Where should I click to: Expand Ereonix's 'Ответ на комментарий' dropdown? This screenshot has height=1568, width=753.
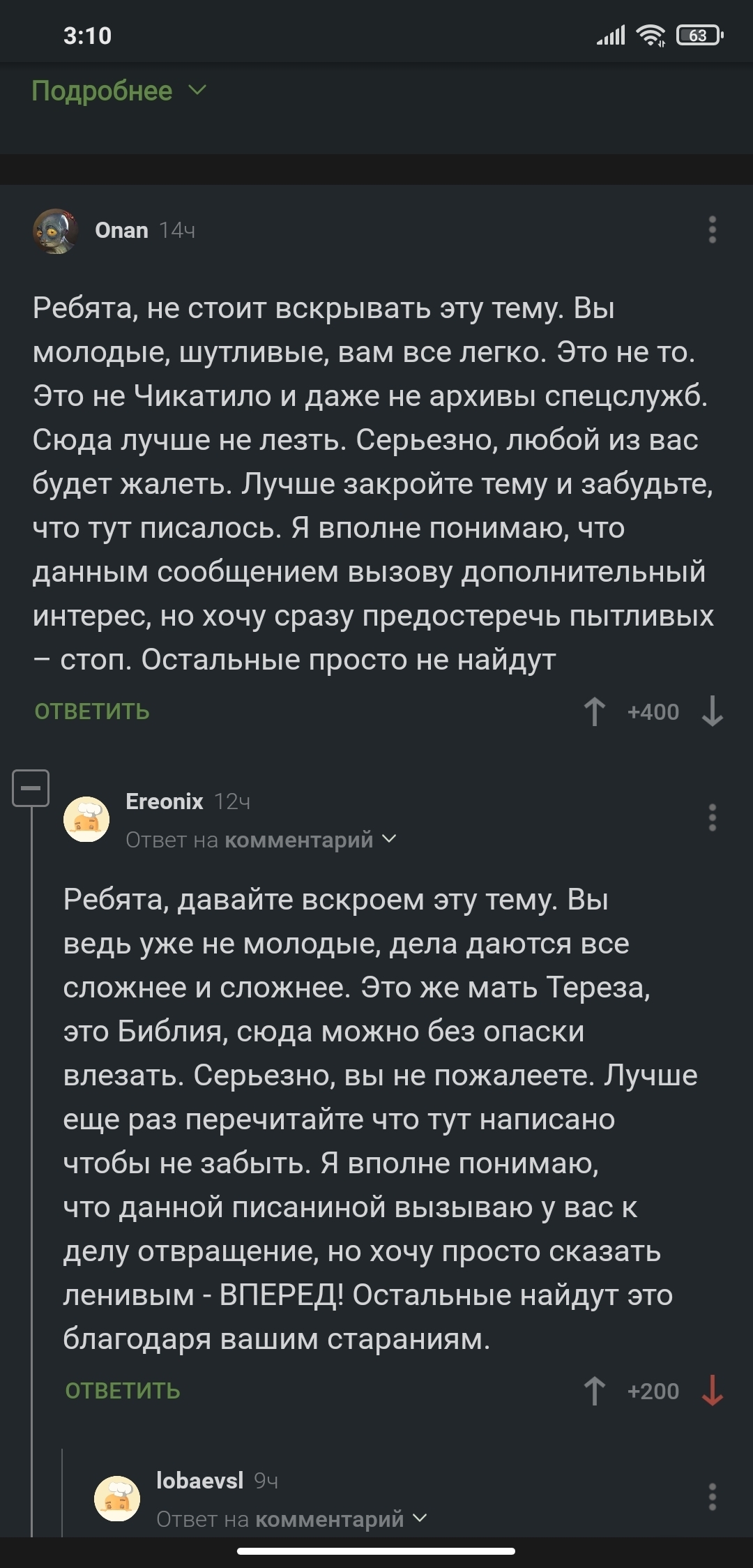tap(261, 840)
